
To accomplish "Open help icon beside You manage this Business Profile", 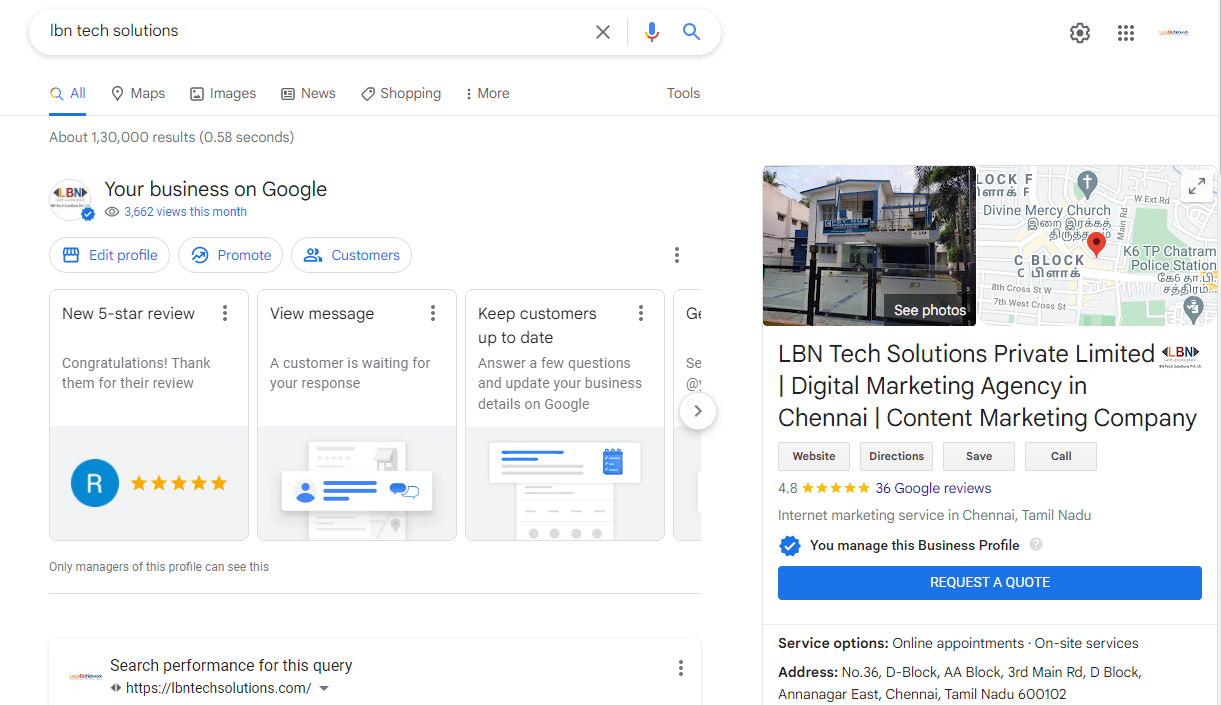I will [x=1036, y=545].
